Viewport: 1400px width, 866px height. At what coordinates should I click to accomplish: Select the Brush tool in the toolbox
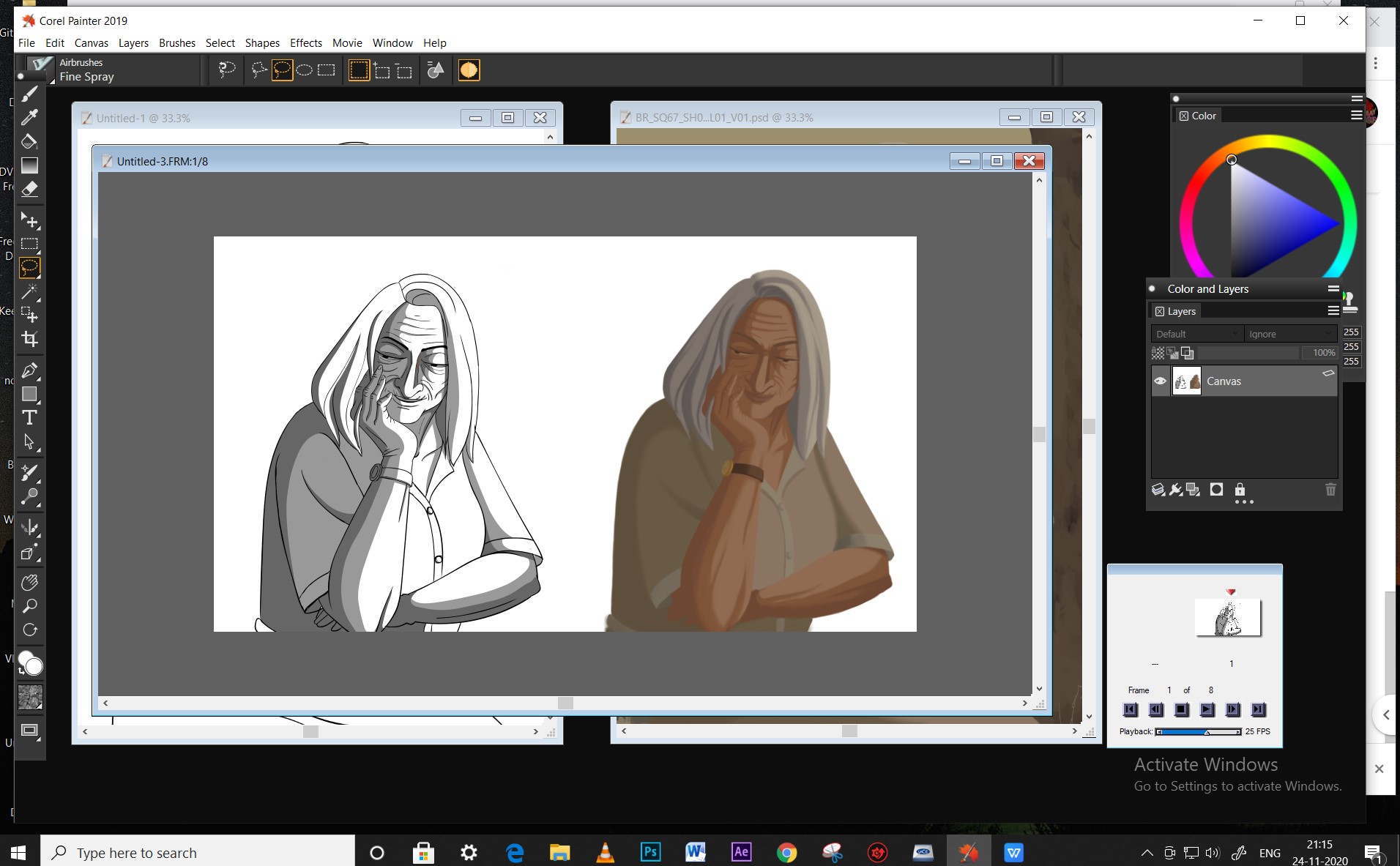(x=29, y=94)
